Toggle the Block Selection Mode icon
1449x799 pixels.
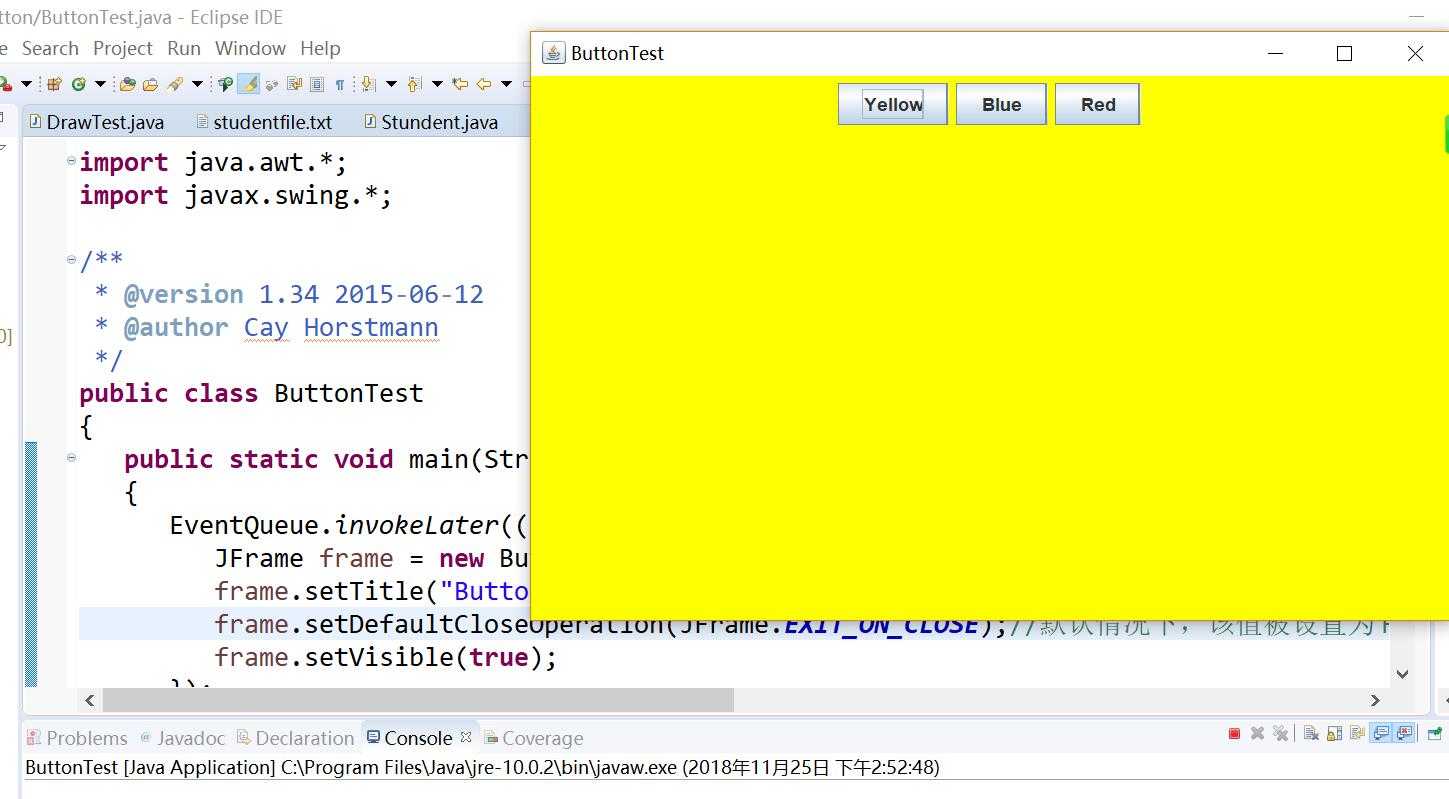tap(317, 84)
